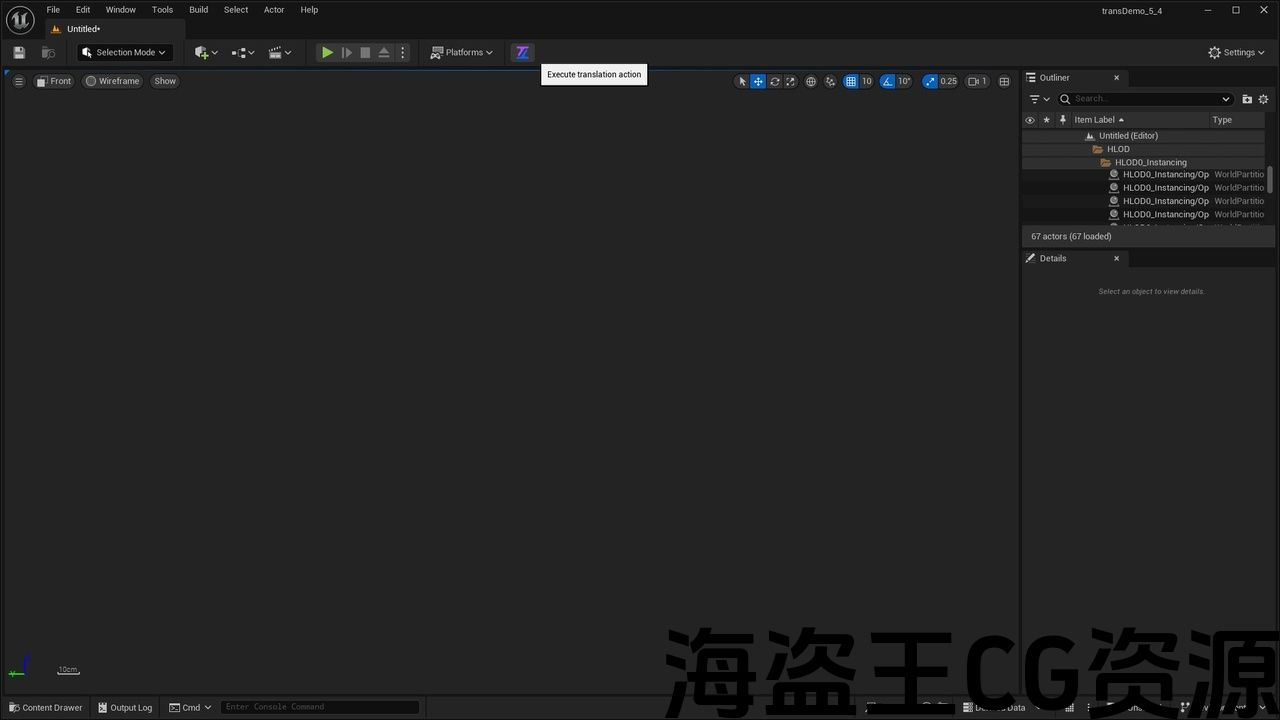
Task: Open the Content Drawer
Action: pyautogui.click(x=46, y=708)
